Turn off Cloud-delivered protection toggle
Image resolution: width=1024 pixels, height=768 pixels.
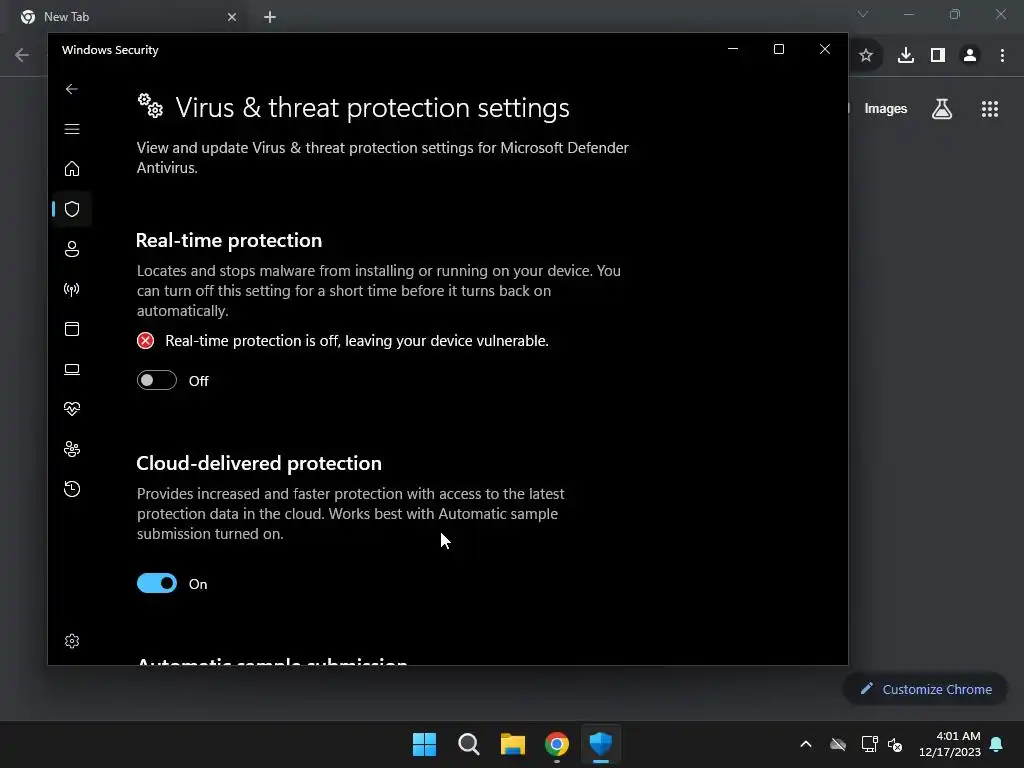pyautogui.click(x=157, y=583)
